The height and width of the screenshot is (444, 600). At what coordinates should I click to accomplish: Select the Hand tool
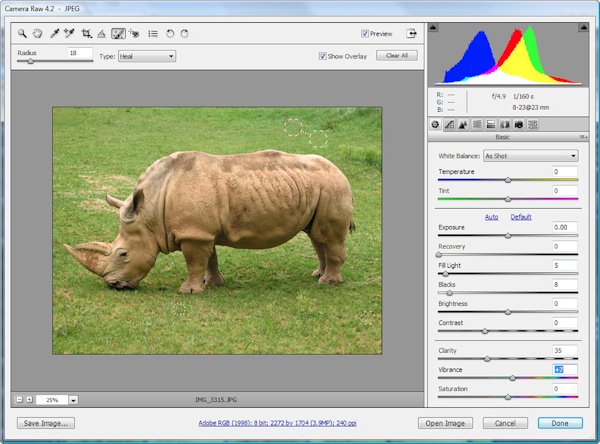pyautogui.click(x=37, y=34)
